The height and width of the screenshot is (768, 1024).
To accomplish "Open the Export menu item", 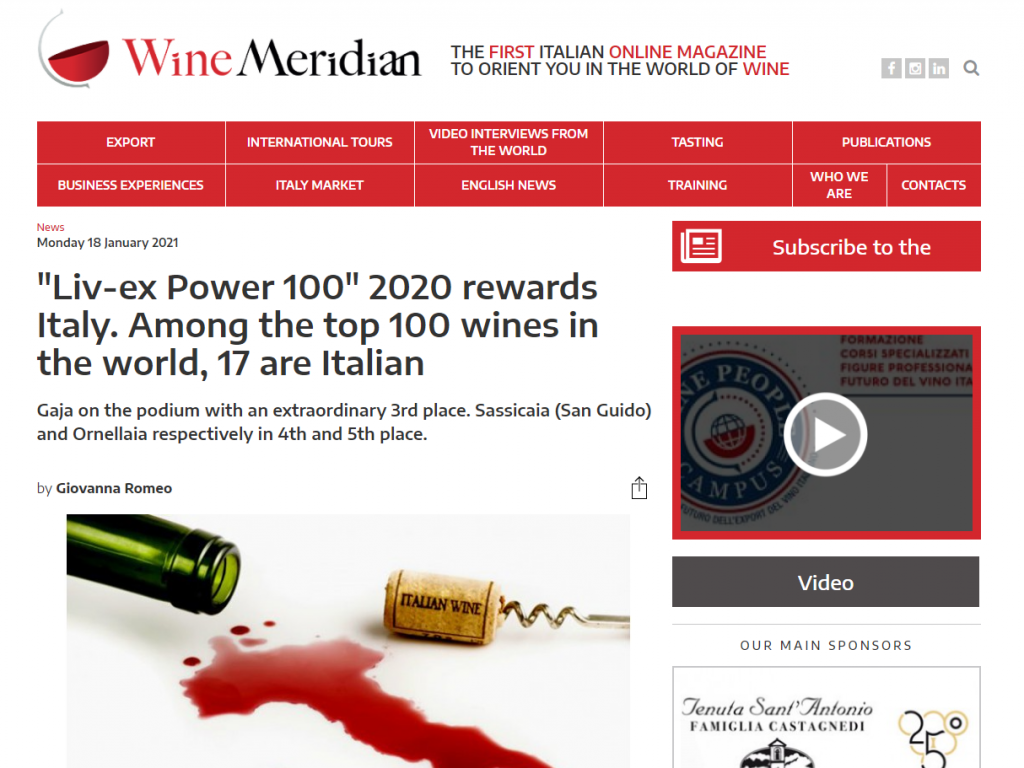I will (x=131, y=142).
